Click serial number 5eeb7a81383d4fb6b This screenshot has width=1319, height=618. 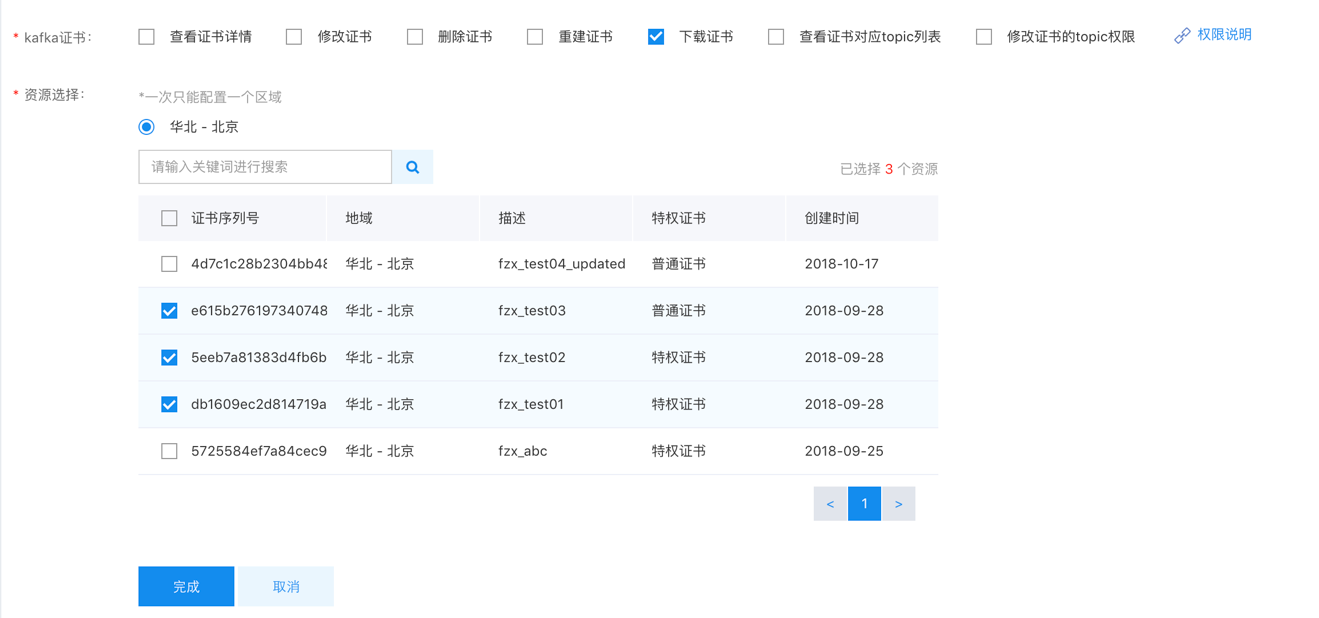[259, 357]
